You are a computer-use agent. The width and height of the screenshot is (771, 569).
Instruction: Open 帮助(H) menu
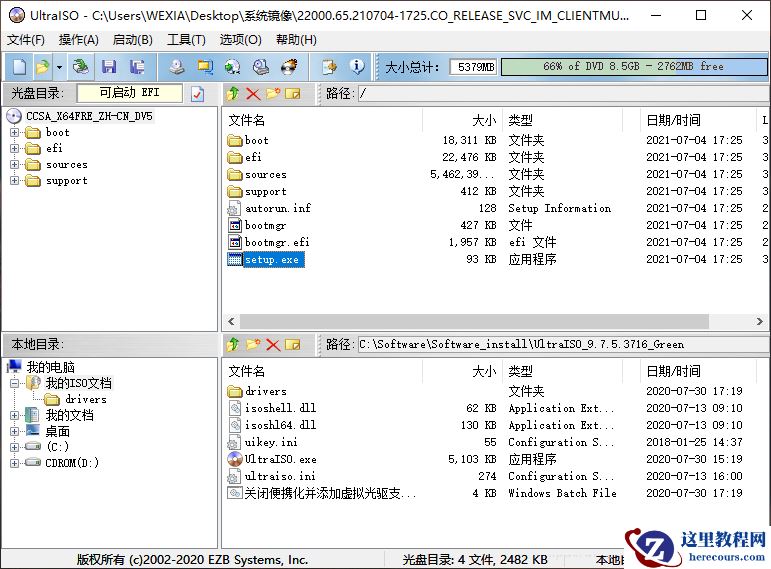297,40
